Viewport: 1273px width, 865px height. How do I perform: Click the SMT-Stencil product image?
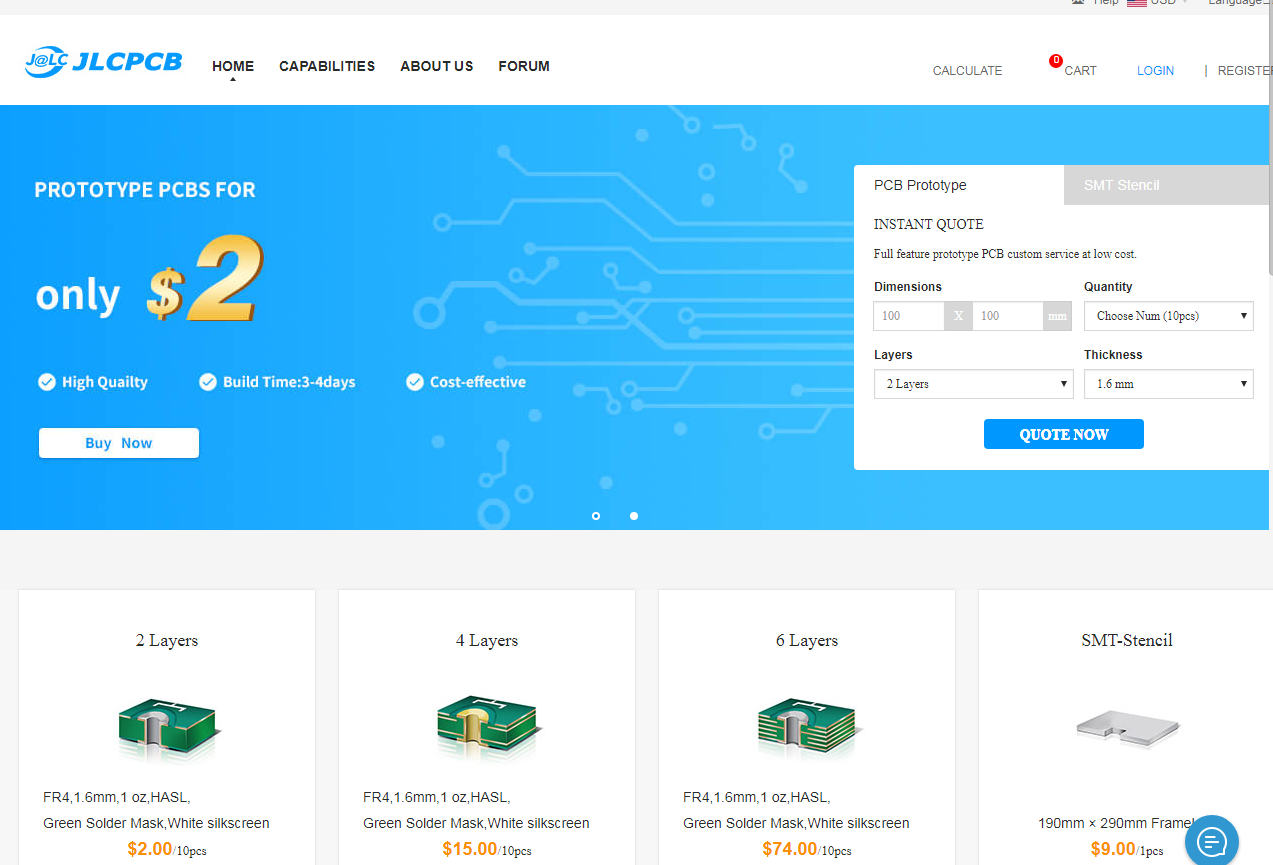[x=1128, y=728]
